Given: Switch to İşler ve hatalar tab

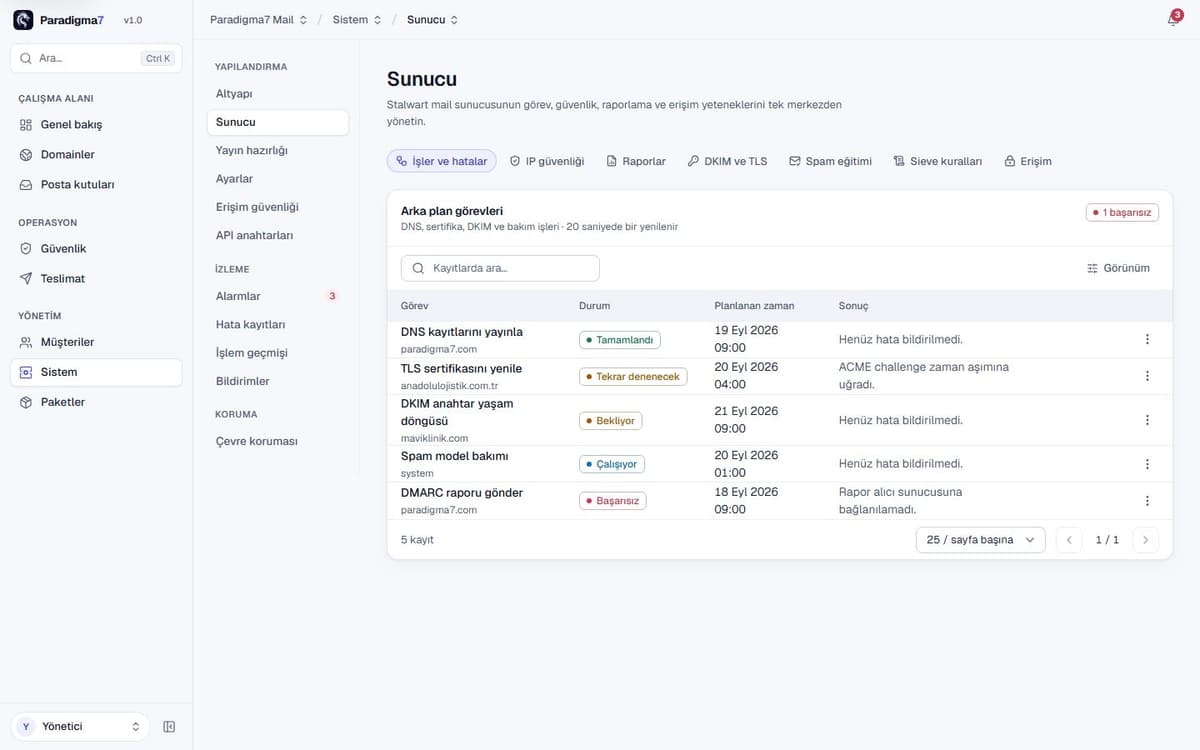Looking at the screenshot, I should [442, 161].
